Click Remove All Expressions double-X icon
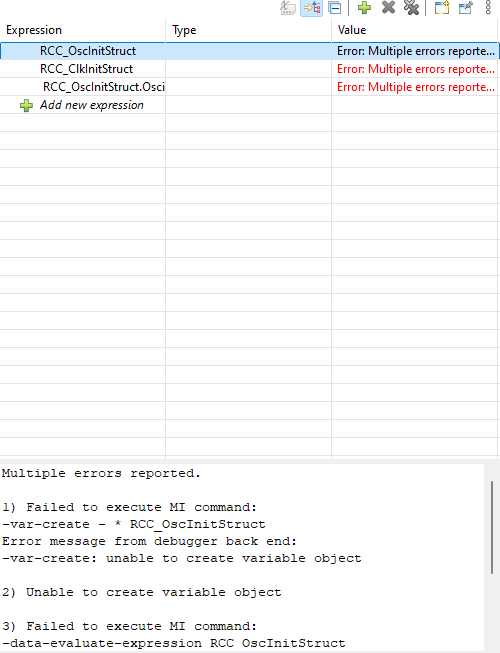 pos(411,7)
